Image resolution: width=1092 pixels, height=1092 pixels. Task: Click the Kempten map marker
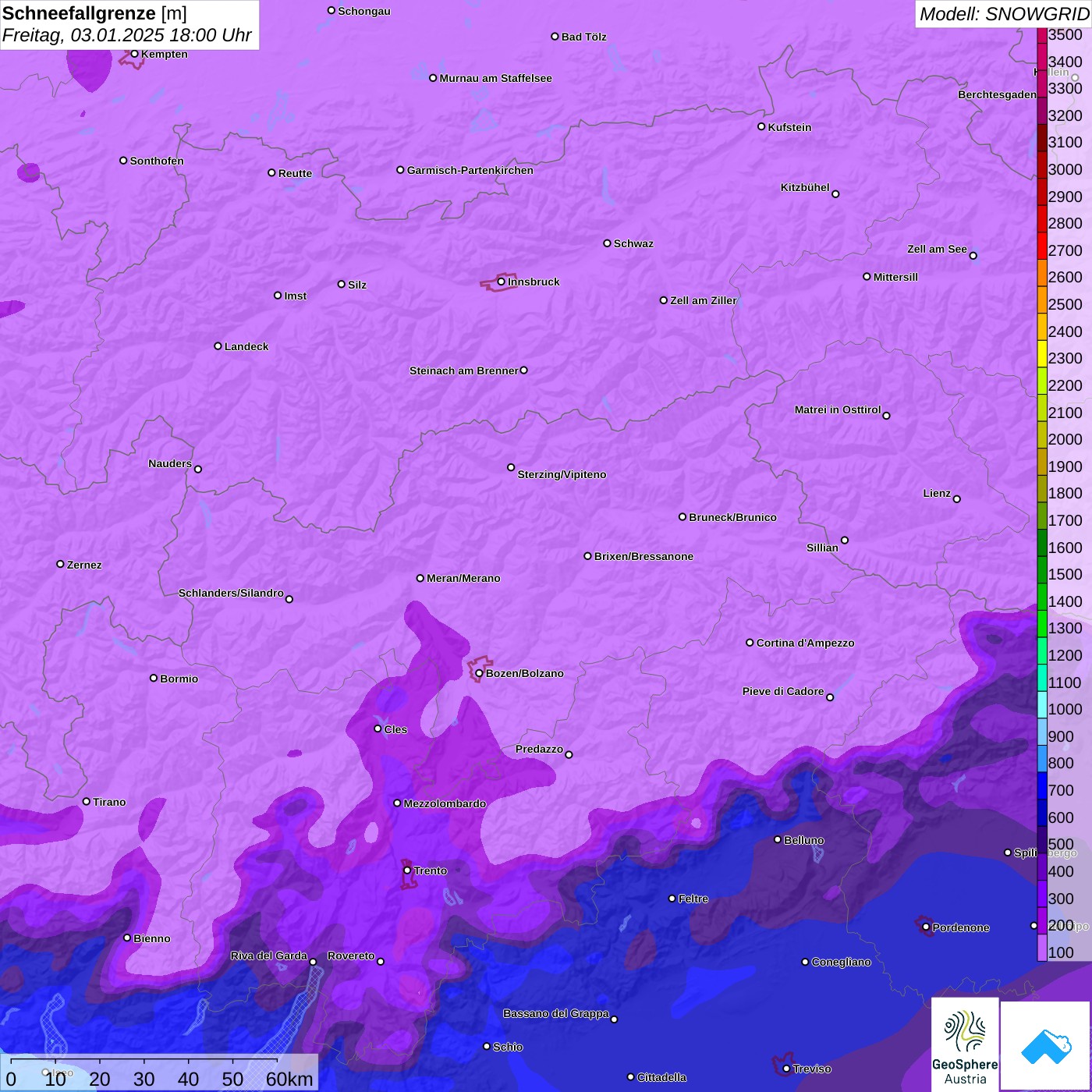tap(134, 54)
